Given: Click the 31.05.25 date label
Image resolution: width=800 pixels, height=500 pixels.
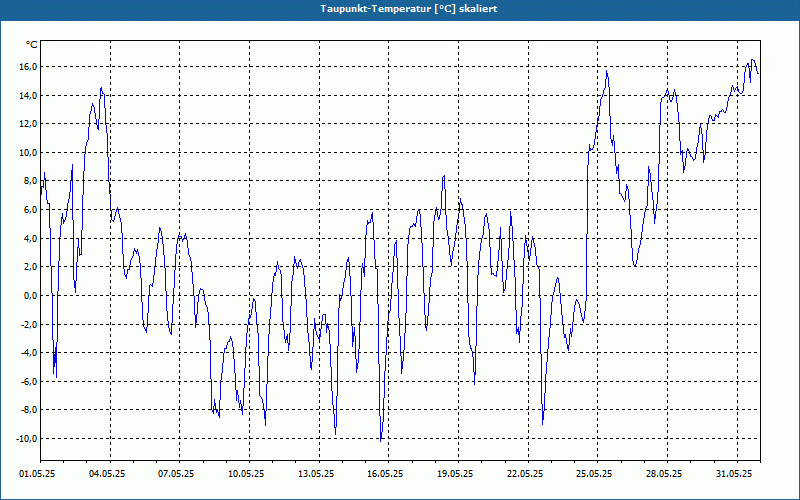Looking at the screenshot, I should (x=734, y=474).
